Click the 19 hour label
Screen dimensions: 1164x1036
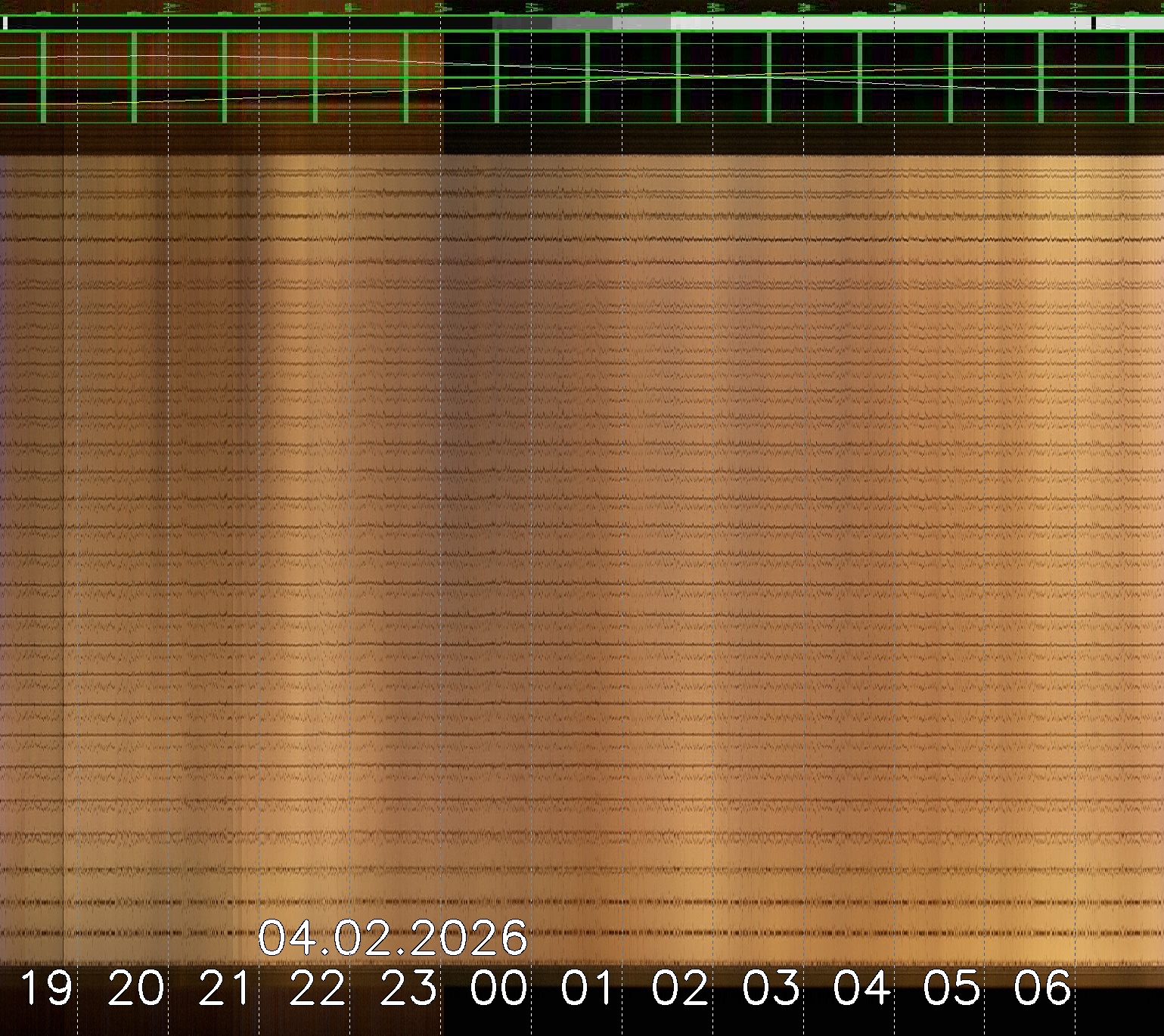point(45,988)
